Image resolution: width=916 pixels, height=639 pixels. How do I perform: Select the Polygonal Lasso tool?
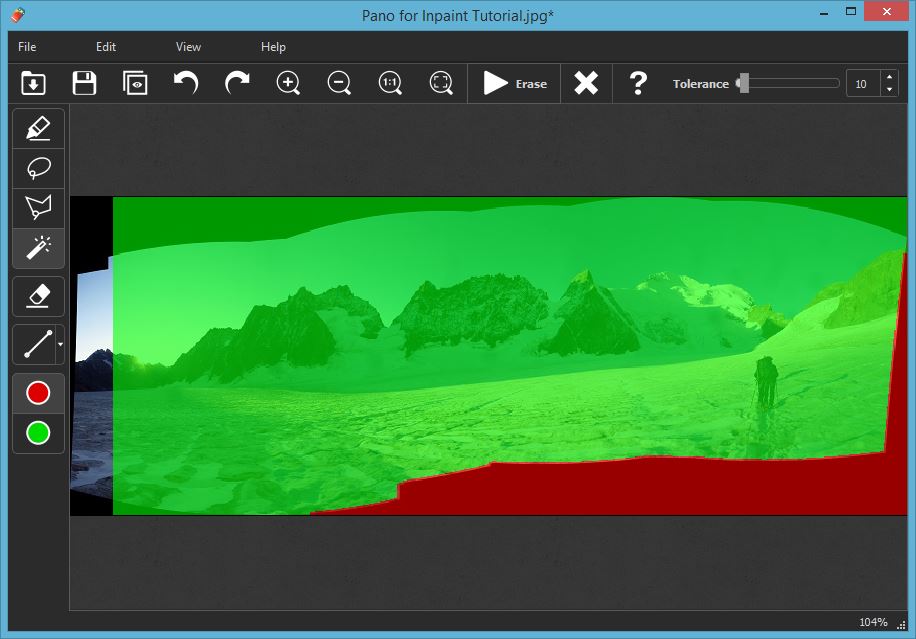pyautogui.click(x=37, y=208)
